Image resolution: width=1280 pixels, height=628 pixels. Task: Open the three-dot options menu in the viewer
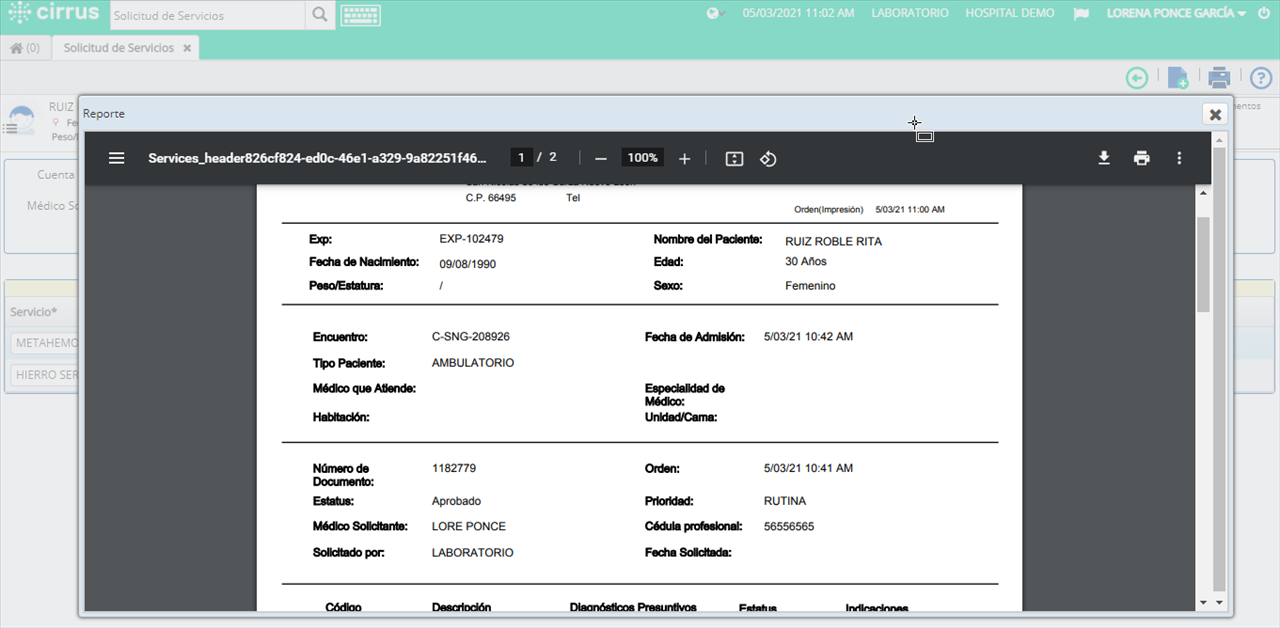pos(1179,158)
